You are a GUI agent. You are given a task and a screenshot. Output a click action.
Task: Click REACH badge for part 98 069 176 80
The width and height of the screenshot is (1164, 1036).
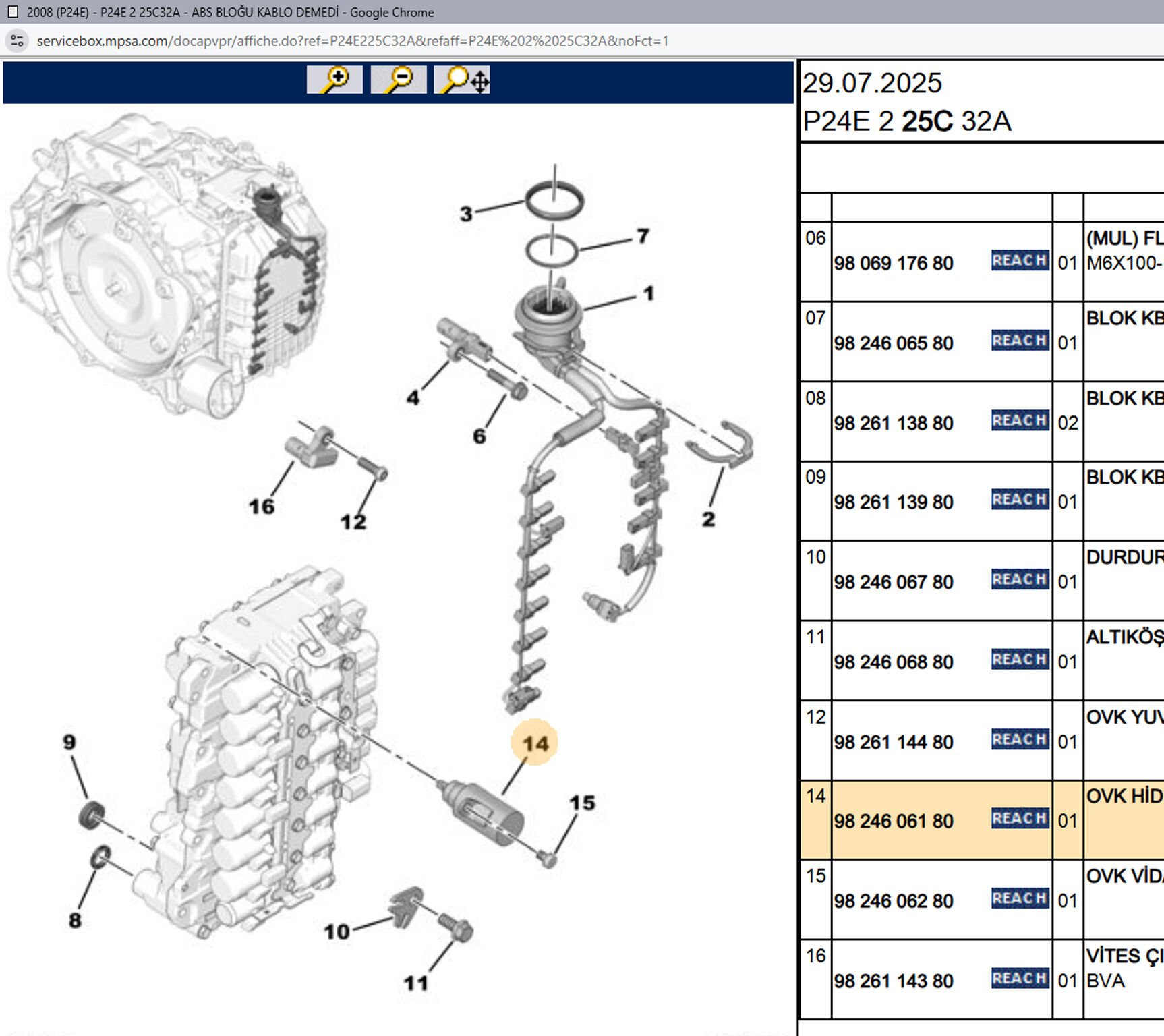pos(1019,261)
